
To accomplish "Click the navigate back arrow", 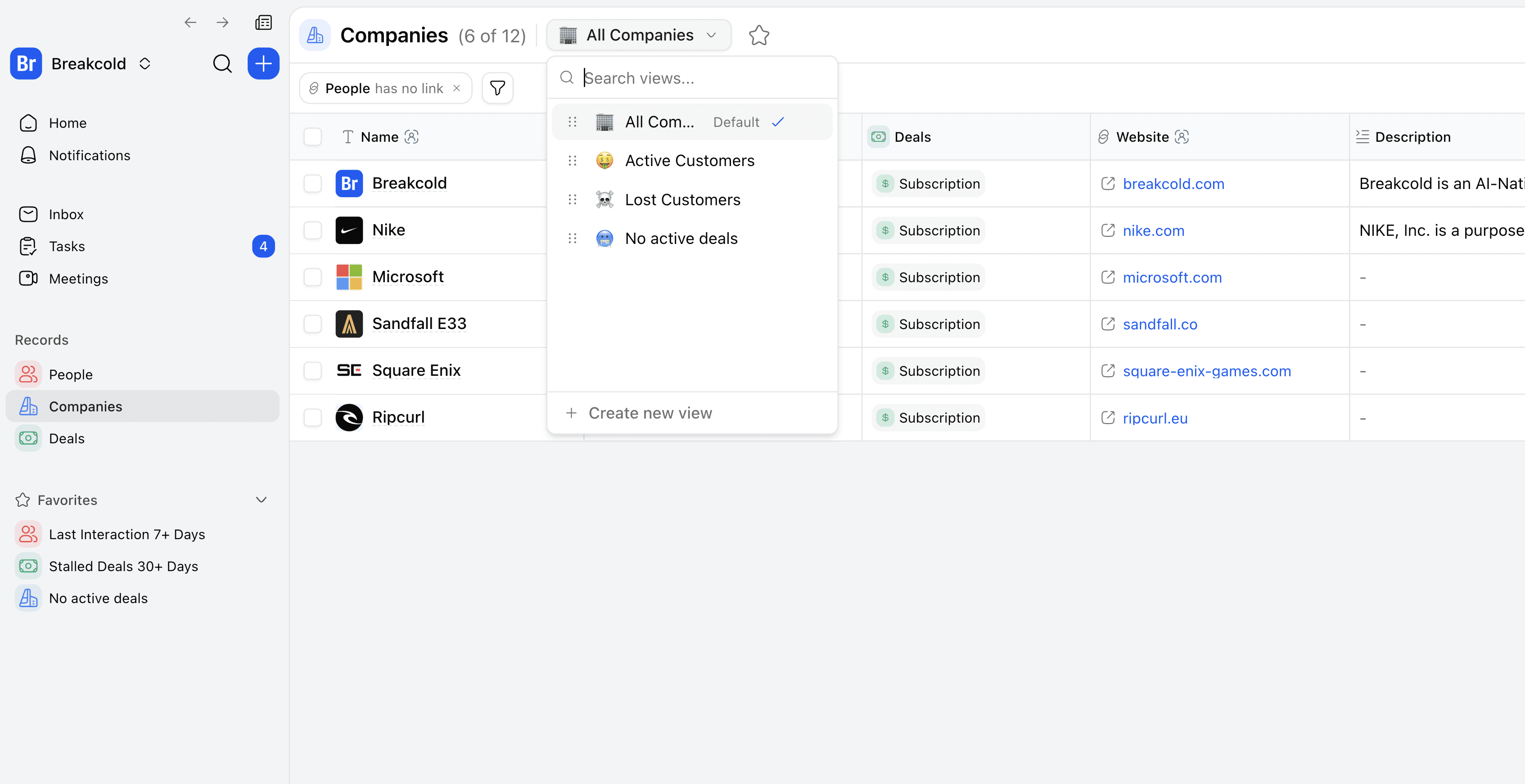I will [x=190, y=23].
